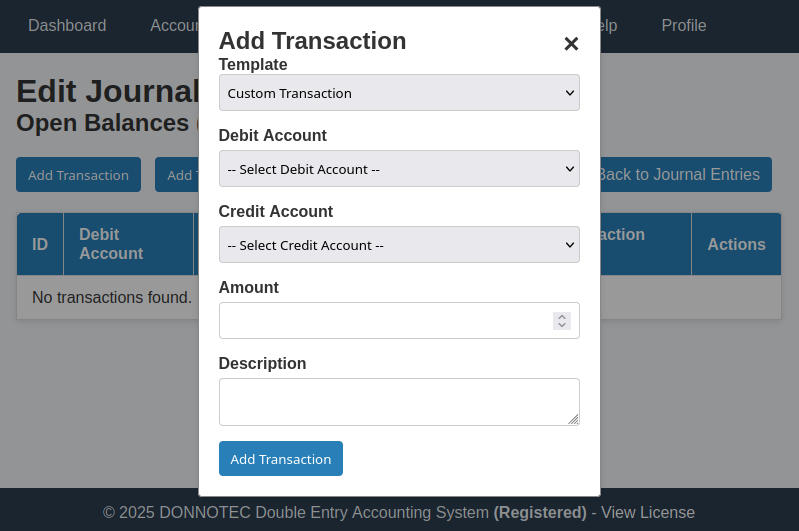Decrease amount with stepper down arrow
The image size is (799, 531).
pos(562,325)
